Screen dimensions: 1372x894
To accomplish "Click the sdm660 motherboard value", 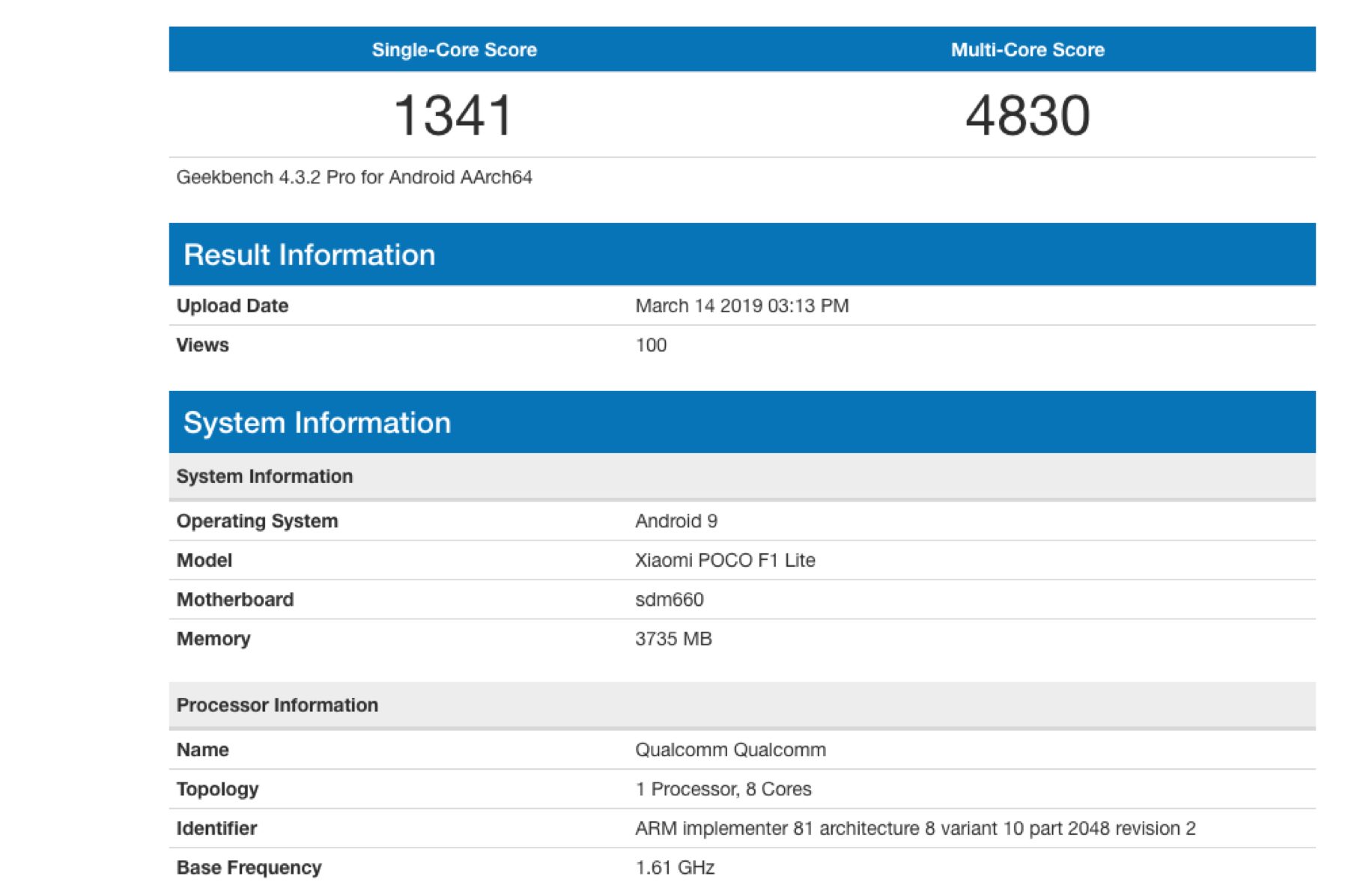I will pyautogui.click(x=669, y=600).
